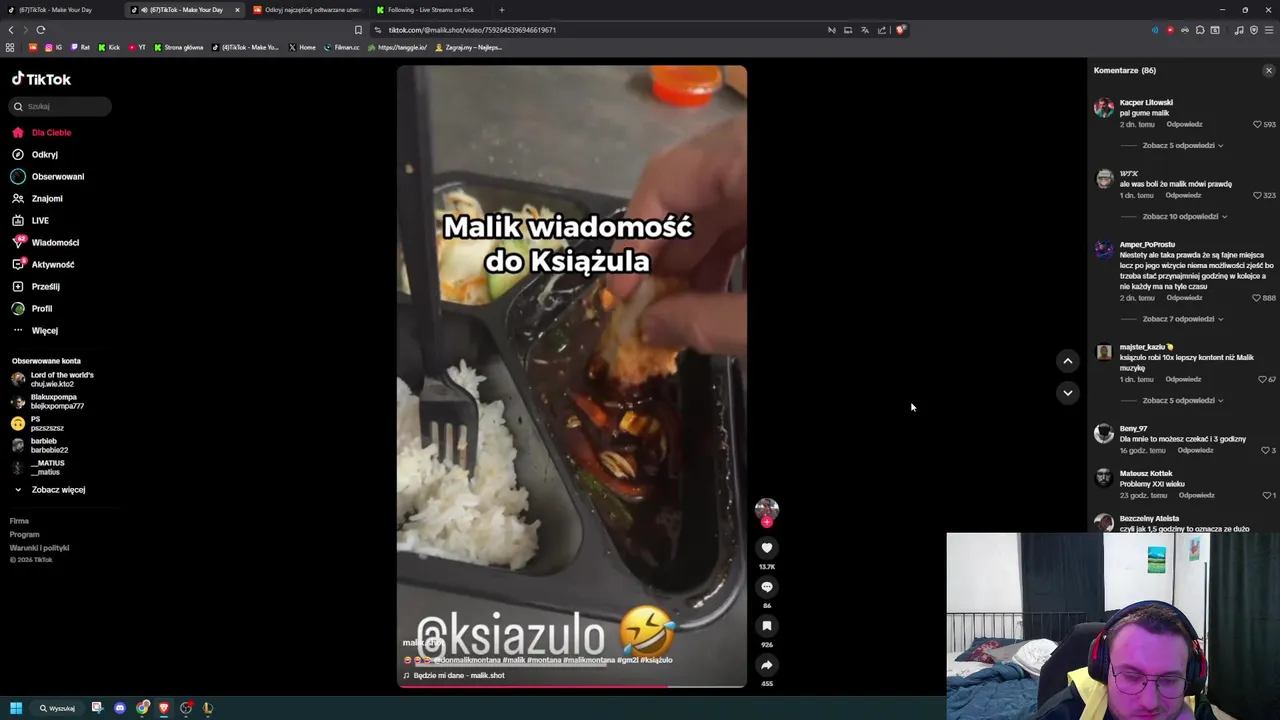Image resolution: width=1280 pixels, height=720 pixels.
Task: Reply to Beny_97 via Odpowiedz
Action: (x=1195, y=451)
